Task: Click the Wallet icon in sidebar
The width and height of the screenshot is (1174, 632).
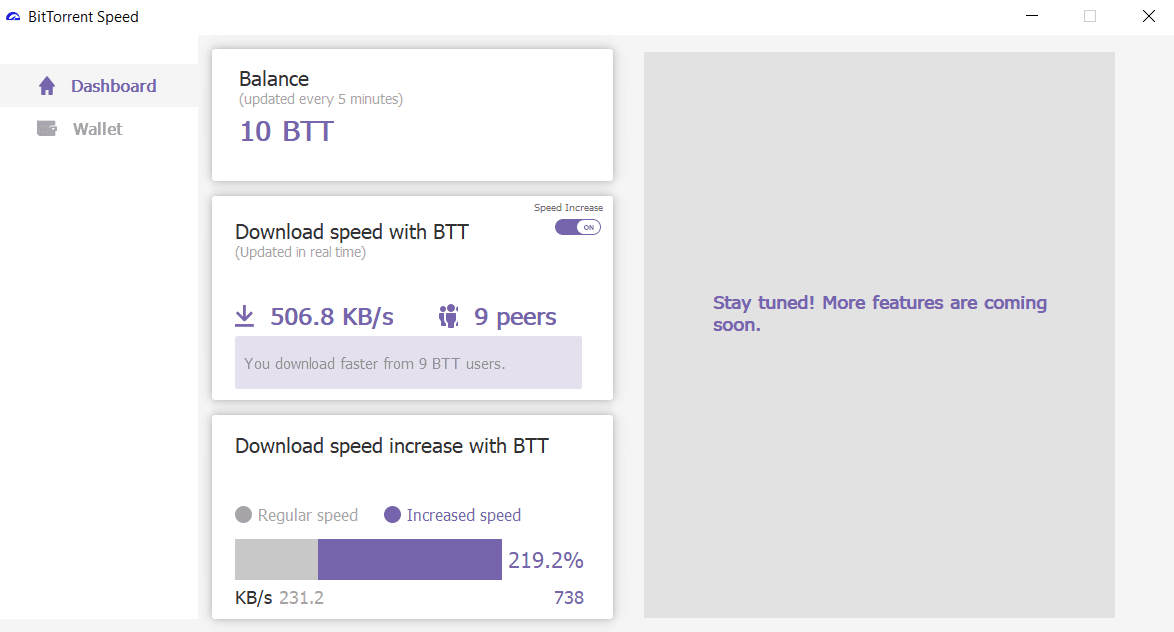Action: pos(47,129)
